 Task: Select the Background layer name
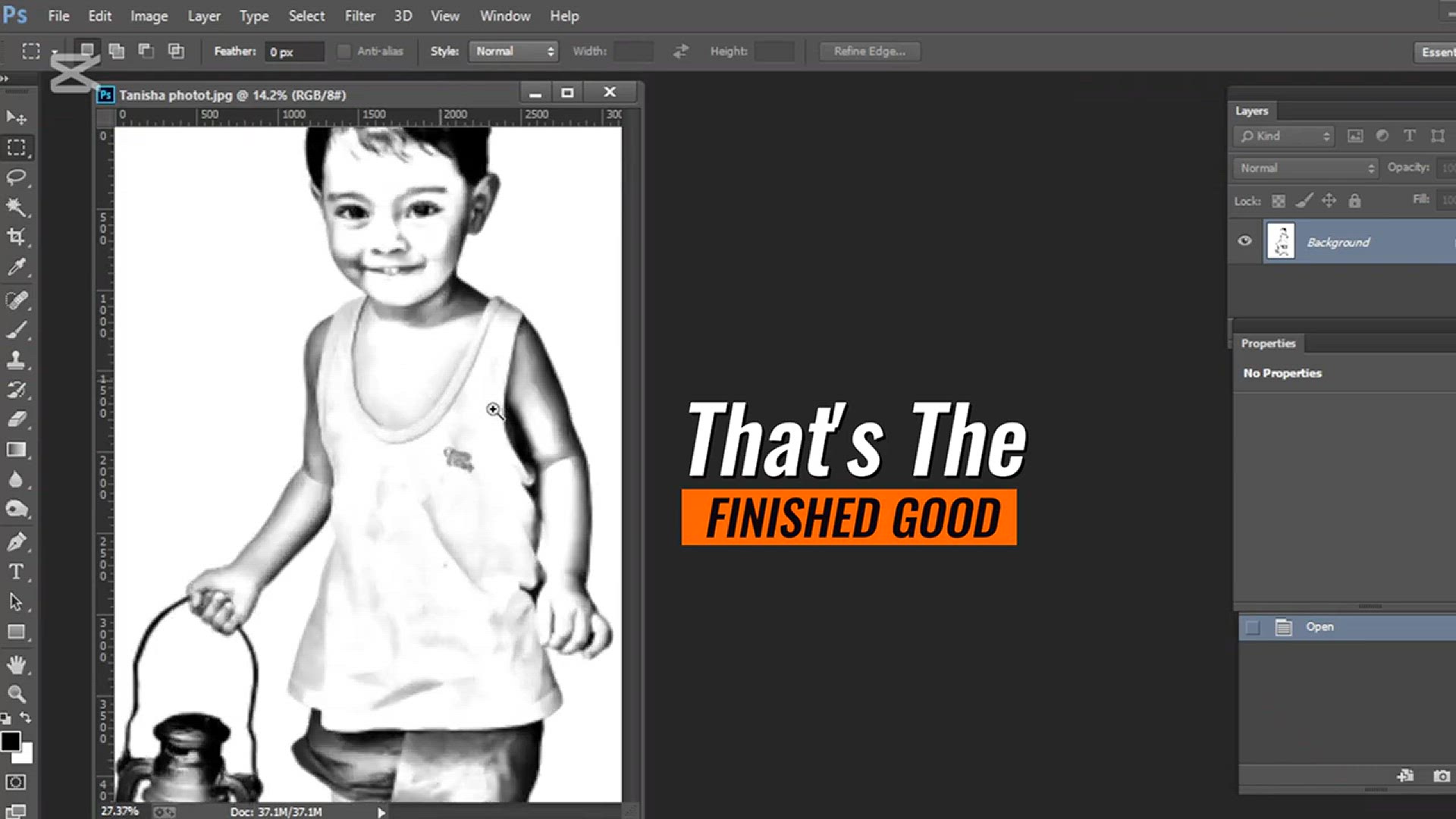1338,242
